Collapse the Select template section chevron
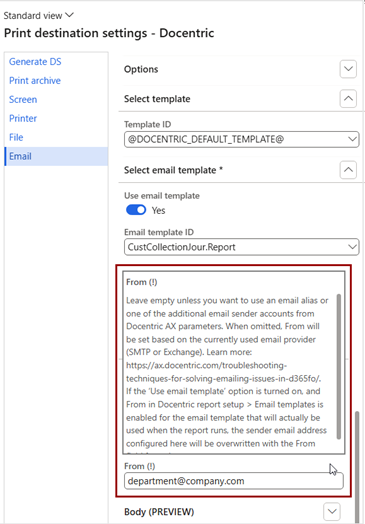 click(x=348, y=99)
